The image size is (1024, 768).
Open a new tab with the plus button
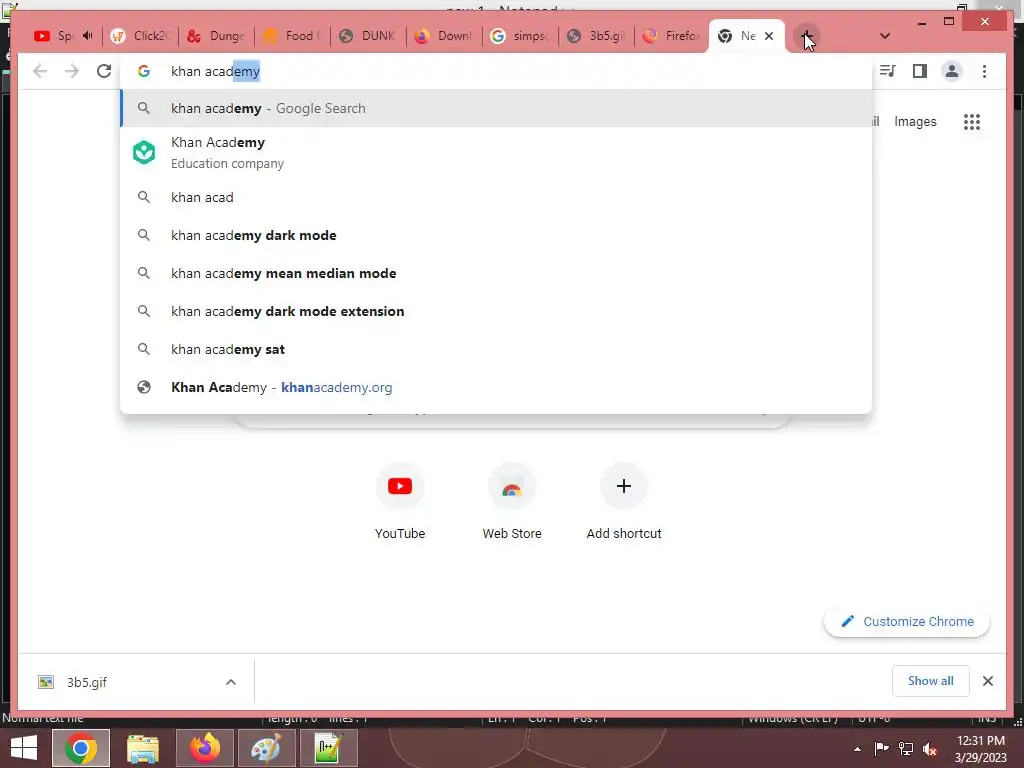pos(807,36)
